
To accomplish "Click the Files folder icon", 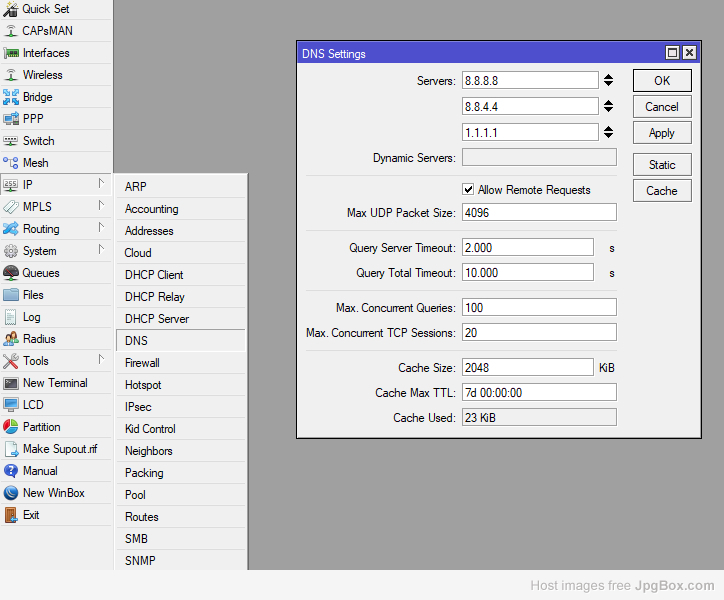I will (x=11, y=295).
